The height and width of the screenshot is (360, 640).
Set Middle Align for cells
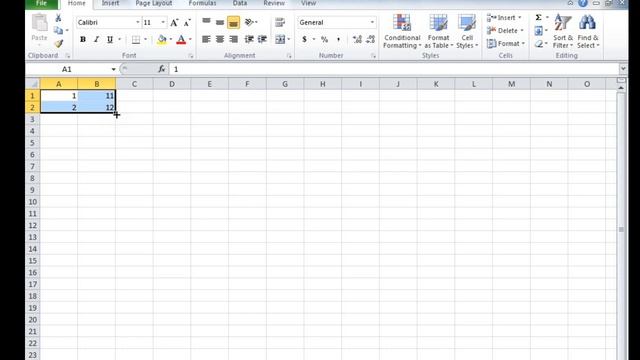pyautogui.click(x=220, y=22)
